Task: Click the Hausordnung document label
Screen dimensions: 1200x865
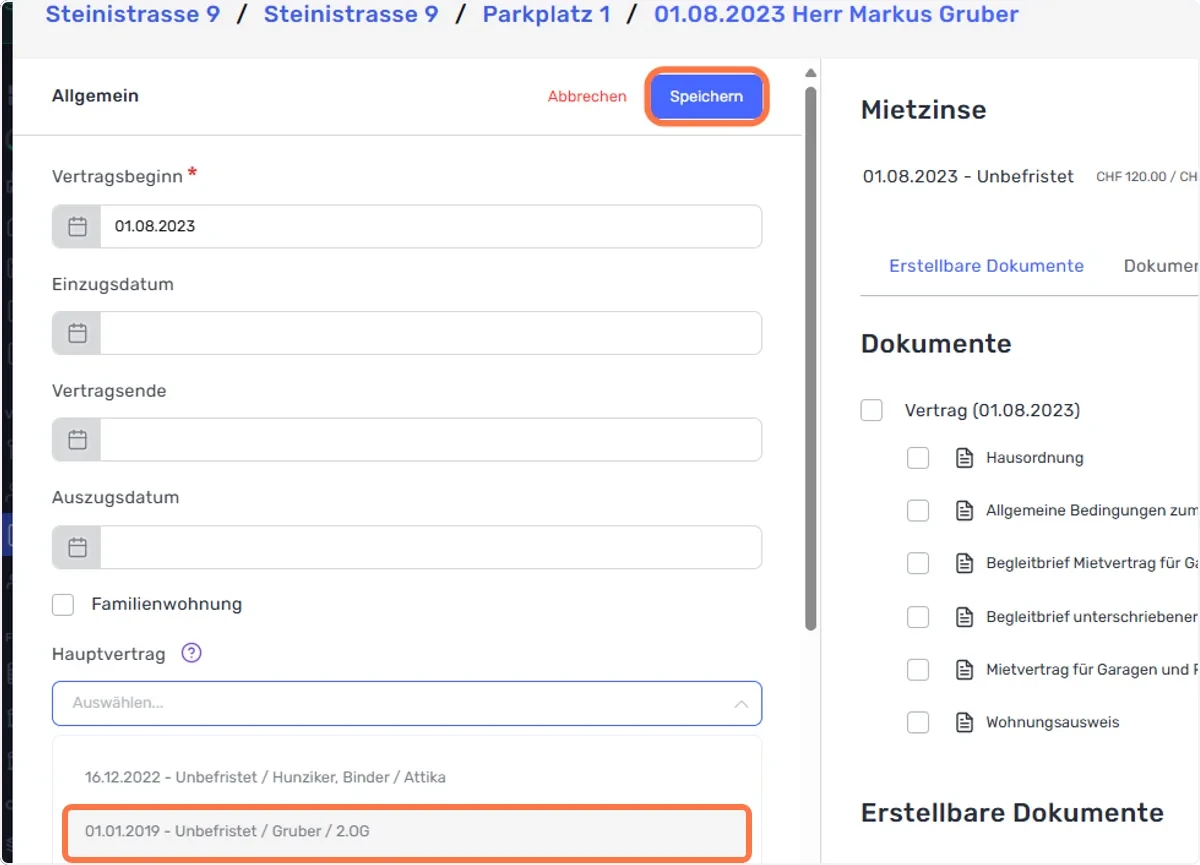Action: click(x=1035, y=458)
